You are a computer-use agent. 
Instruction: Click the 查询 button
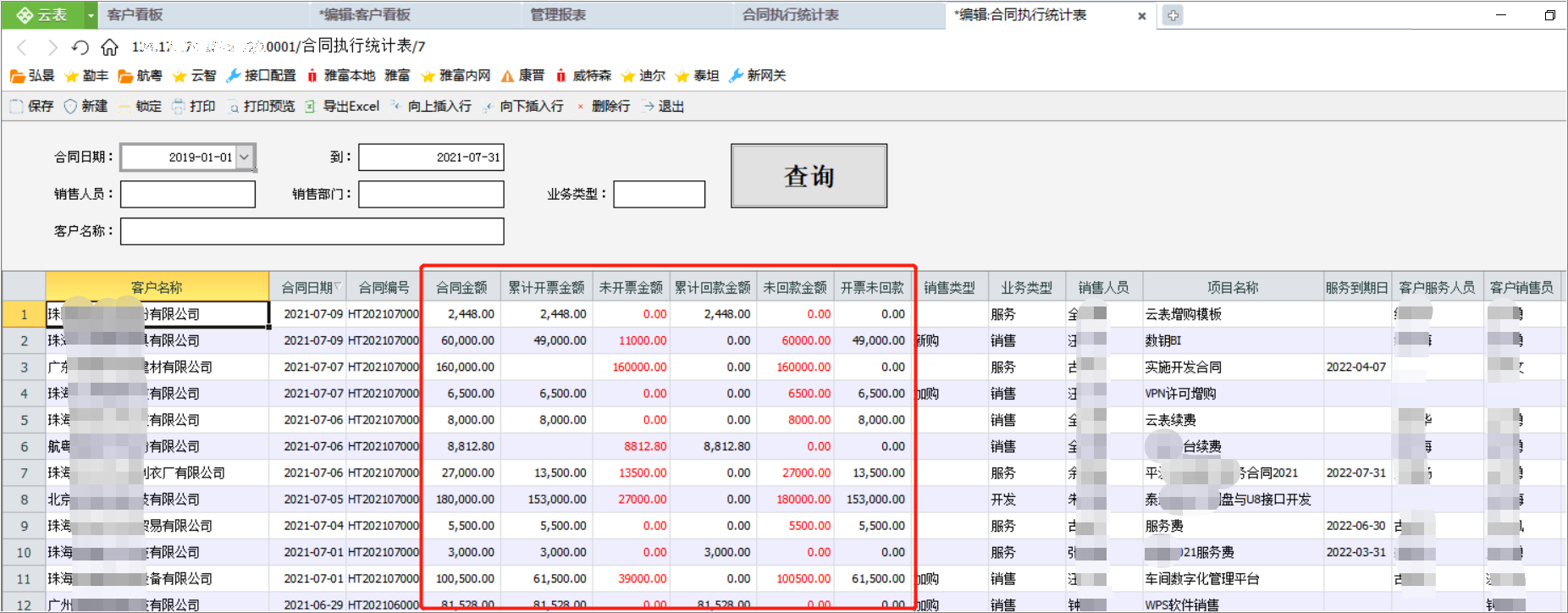point(809,175)
